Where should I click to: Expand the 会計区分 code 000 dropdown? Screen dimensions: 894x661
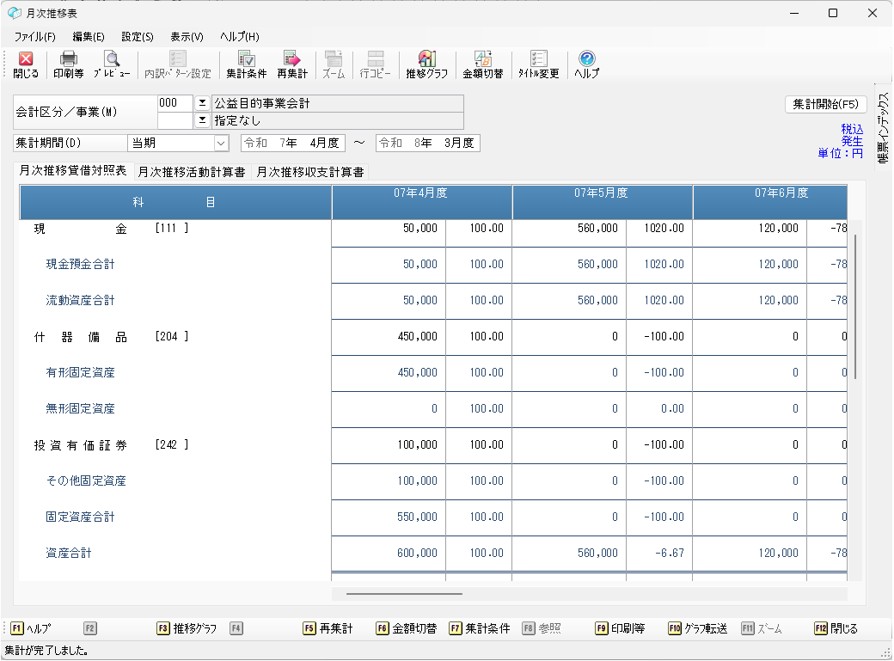pyautogui.click(x=201, y=104)
